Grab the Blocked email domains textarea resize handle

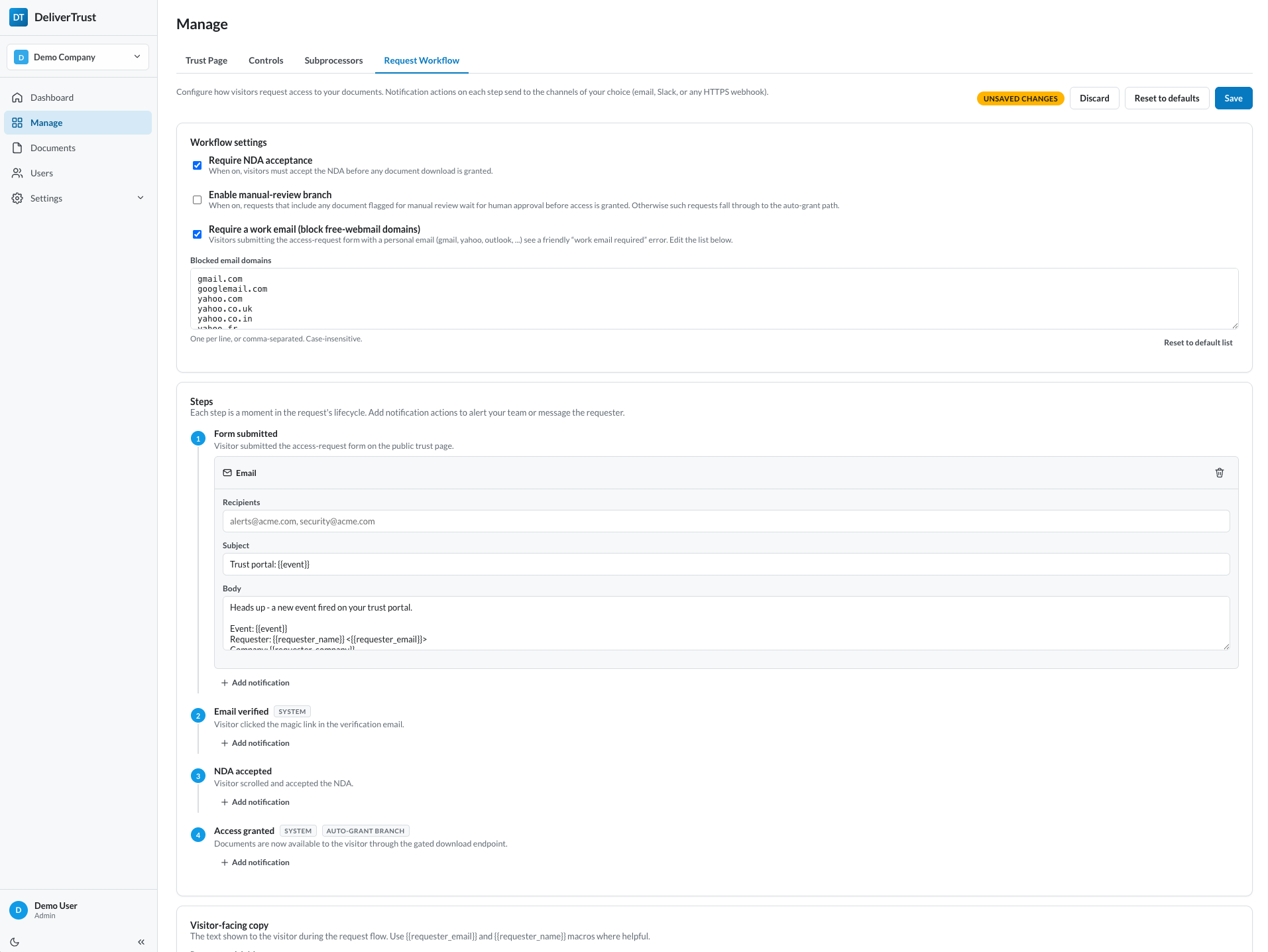click(x=1235, y=326)
